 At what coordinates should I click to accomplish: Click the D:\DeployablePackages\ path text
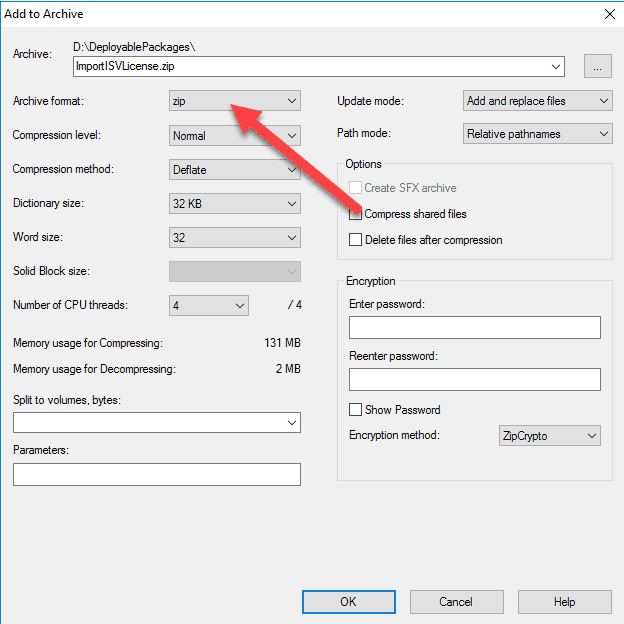pos(134,47)
